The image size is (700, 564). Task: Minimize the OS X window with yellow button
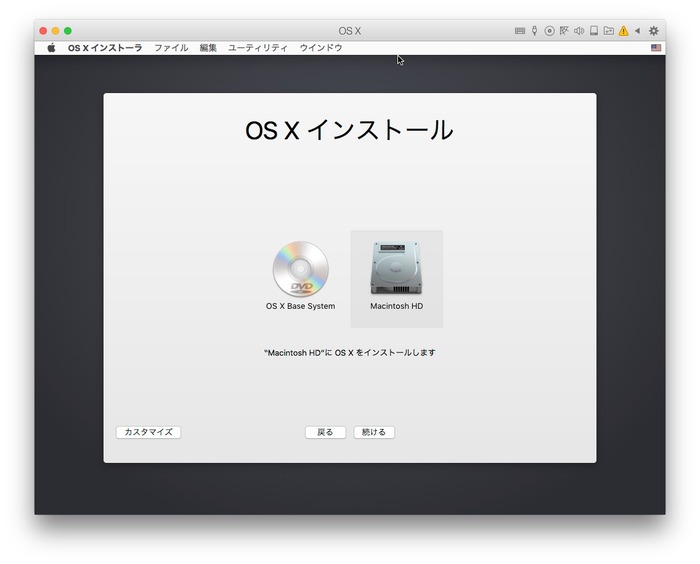click(55, 31)
